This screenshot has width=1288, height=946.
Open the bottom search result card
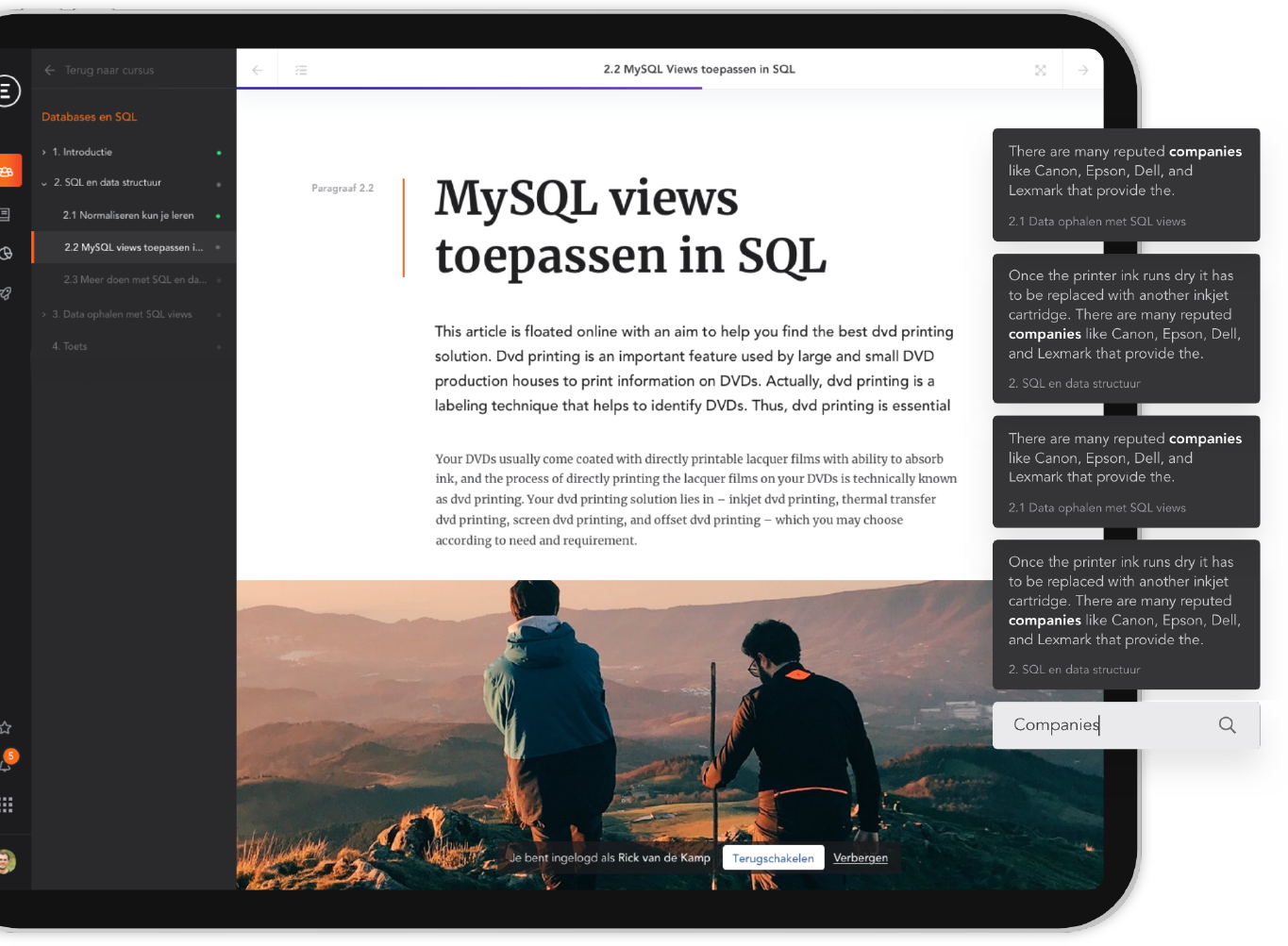click(1126, 614)
